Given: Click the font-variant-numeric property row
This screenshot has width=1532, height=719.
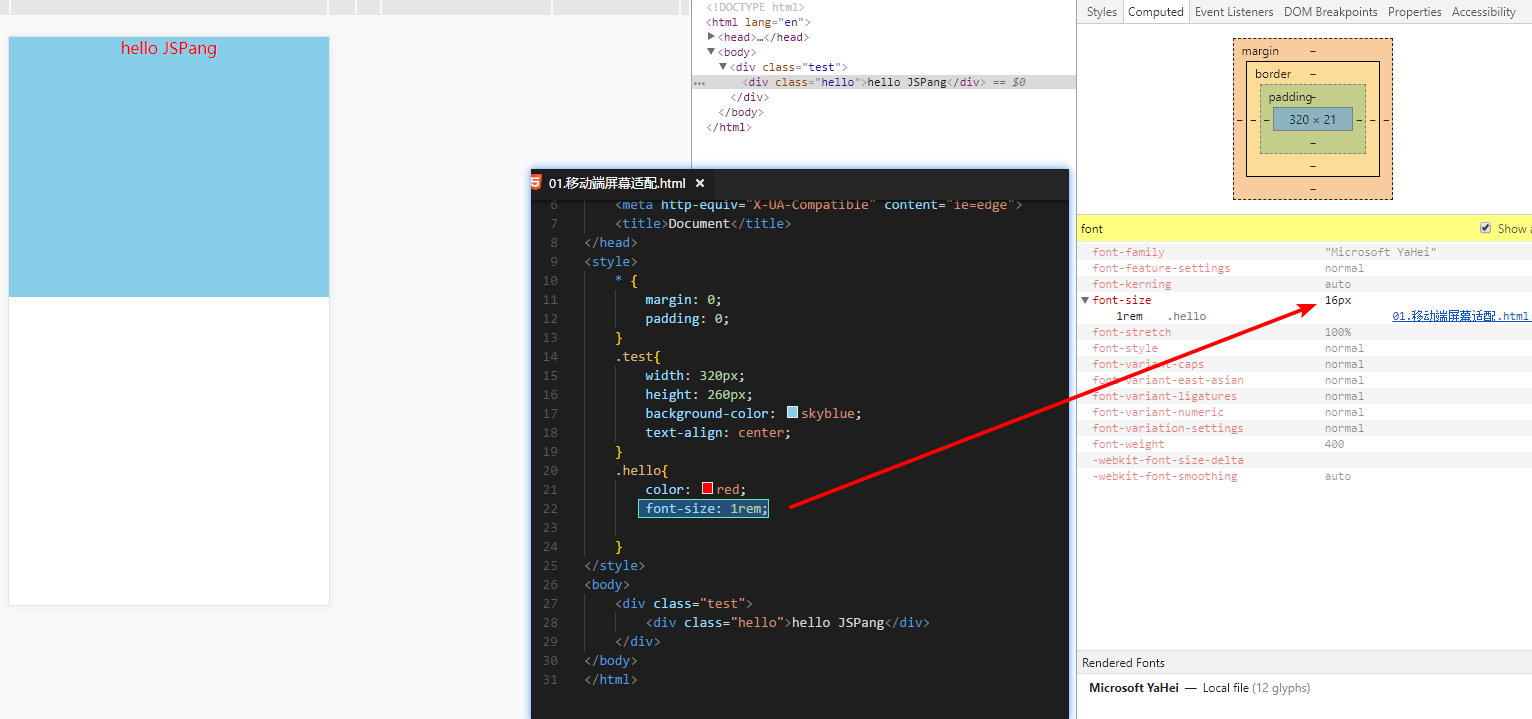Looking at the screenshot, I should tap(1304, 412).
